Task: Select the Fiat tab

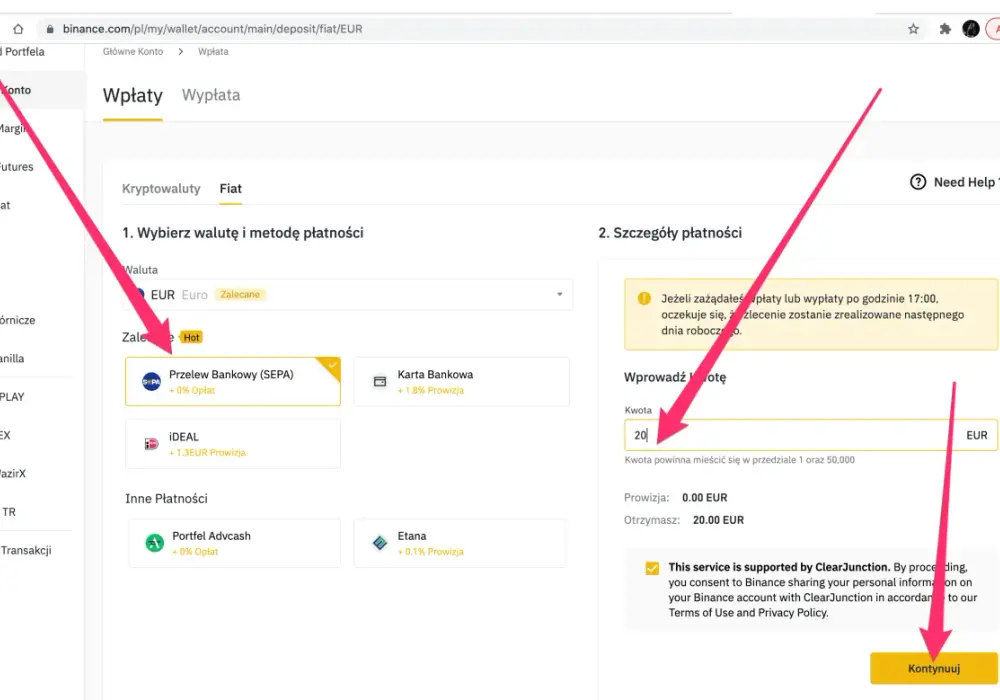Action: [x=230, y=189]
